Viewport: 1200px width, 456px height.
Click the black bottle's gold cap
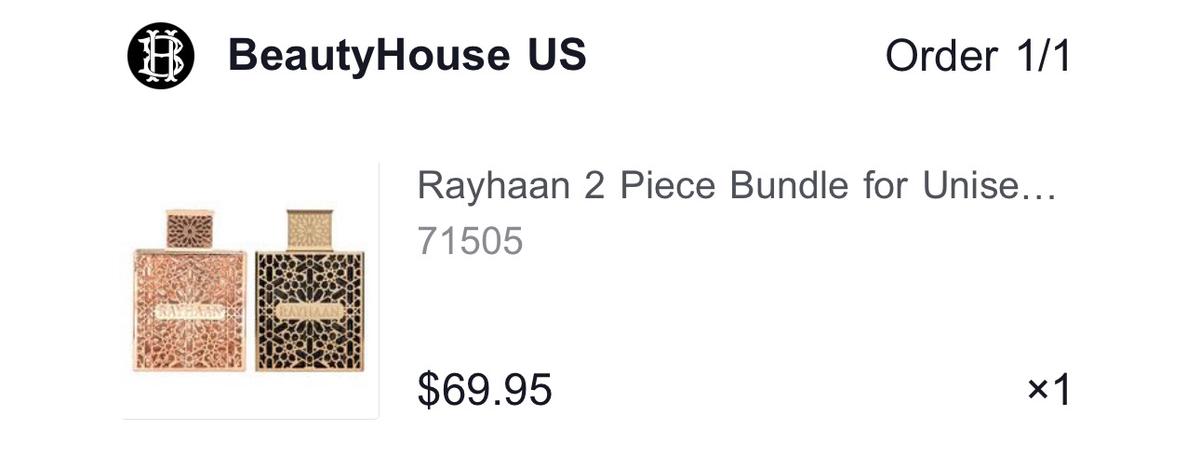coord(309,229)
